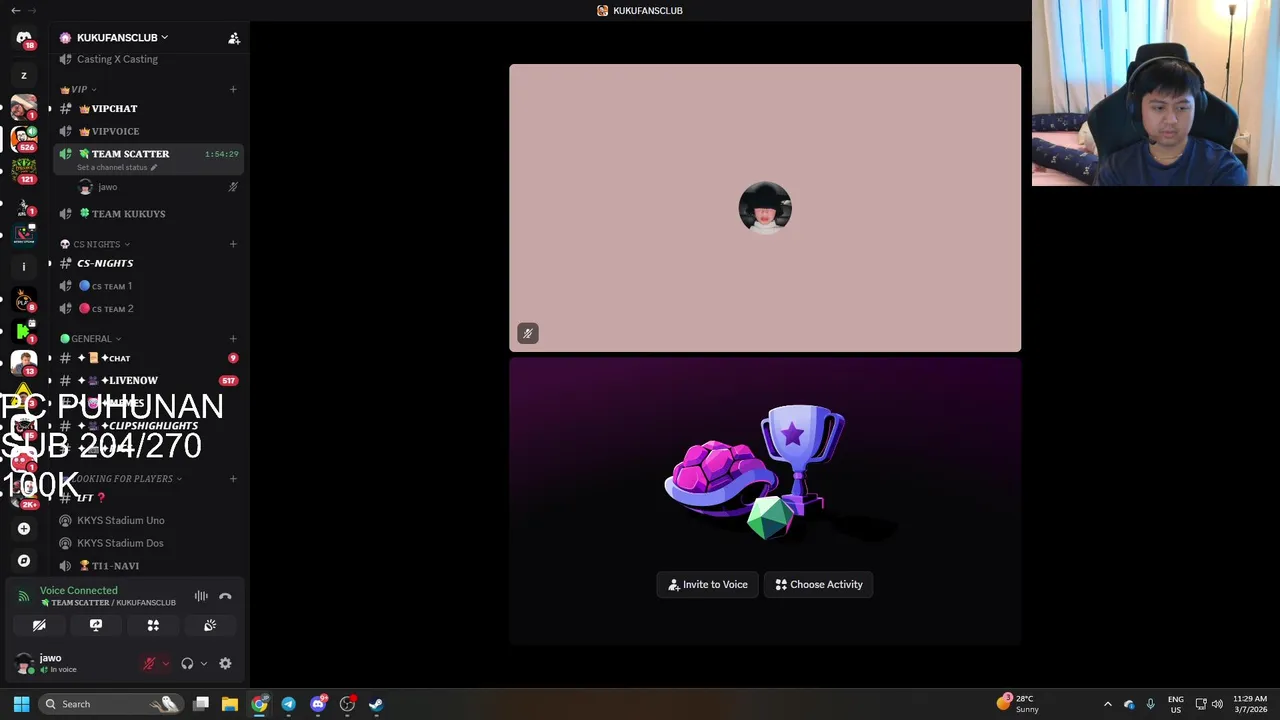Create channel in VIP category
1280x720 pixels.
click(233, 89)
